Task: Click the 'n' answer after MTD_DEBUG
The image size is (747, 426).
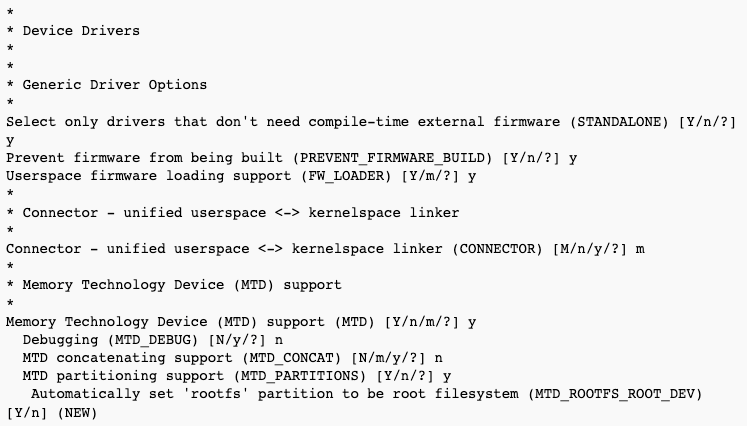Action: click(279, 340)
